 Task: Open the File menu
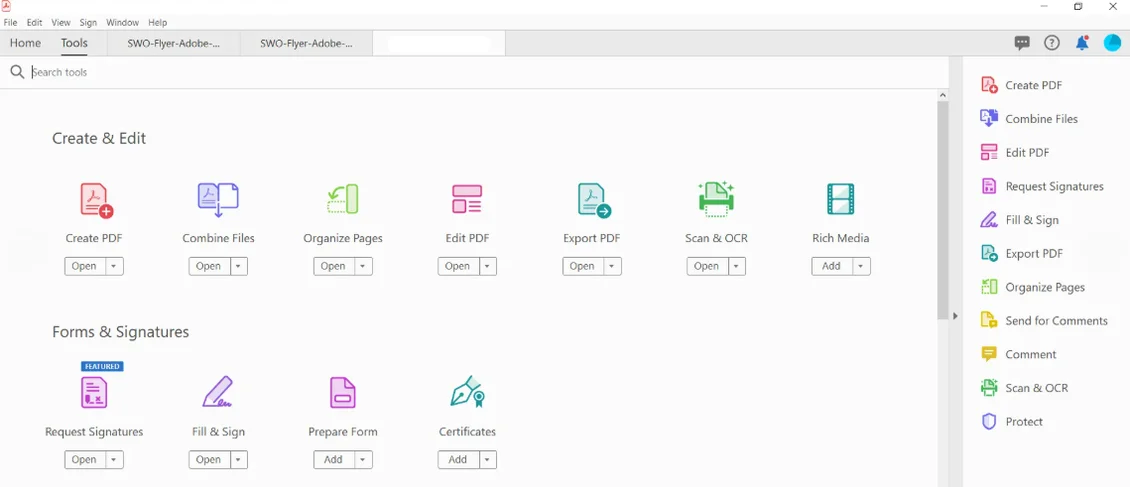pyautogui.click(x=10, y=22)
